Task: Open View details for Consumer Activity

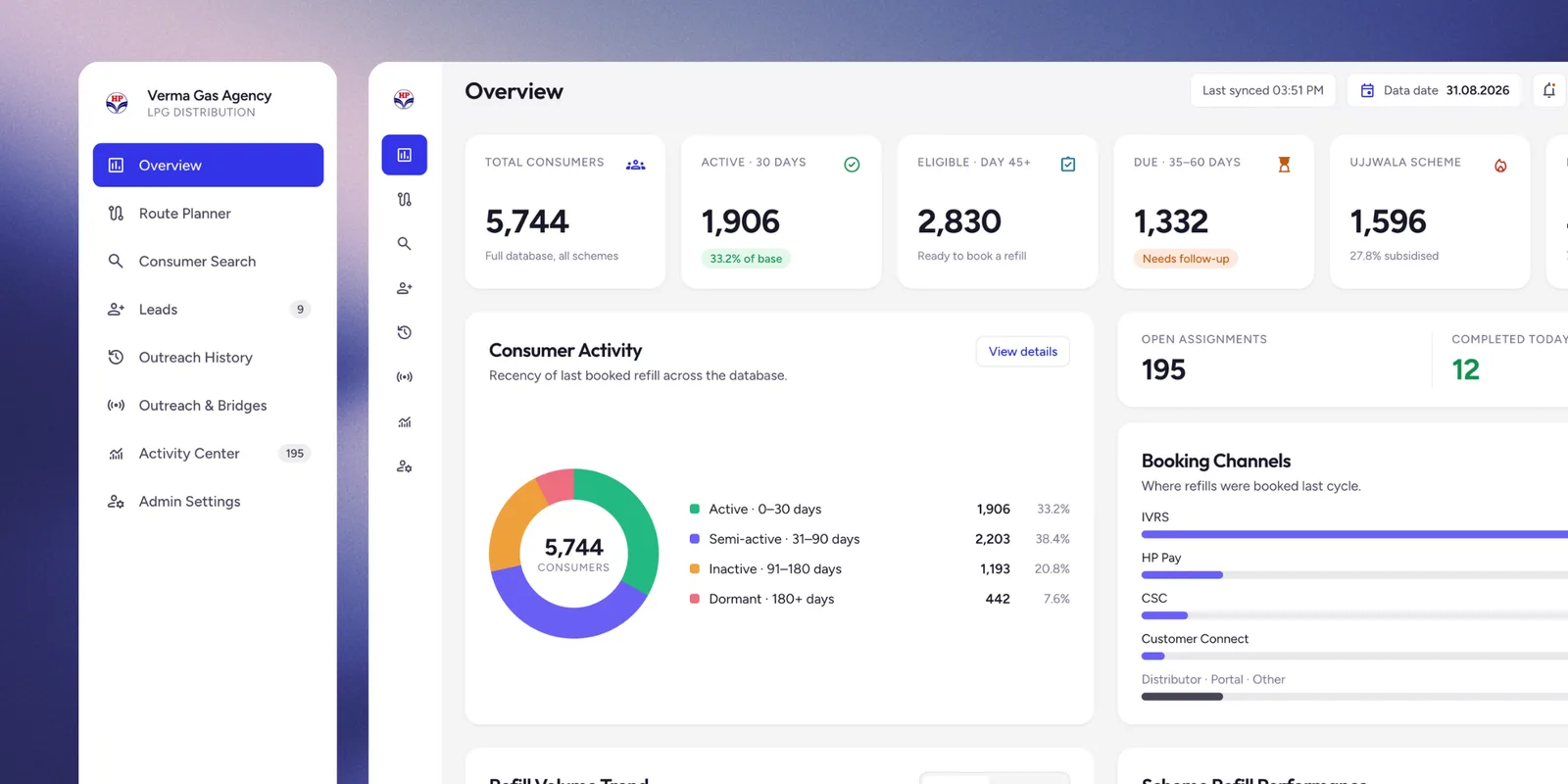Action: 1022,351
